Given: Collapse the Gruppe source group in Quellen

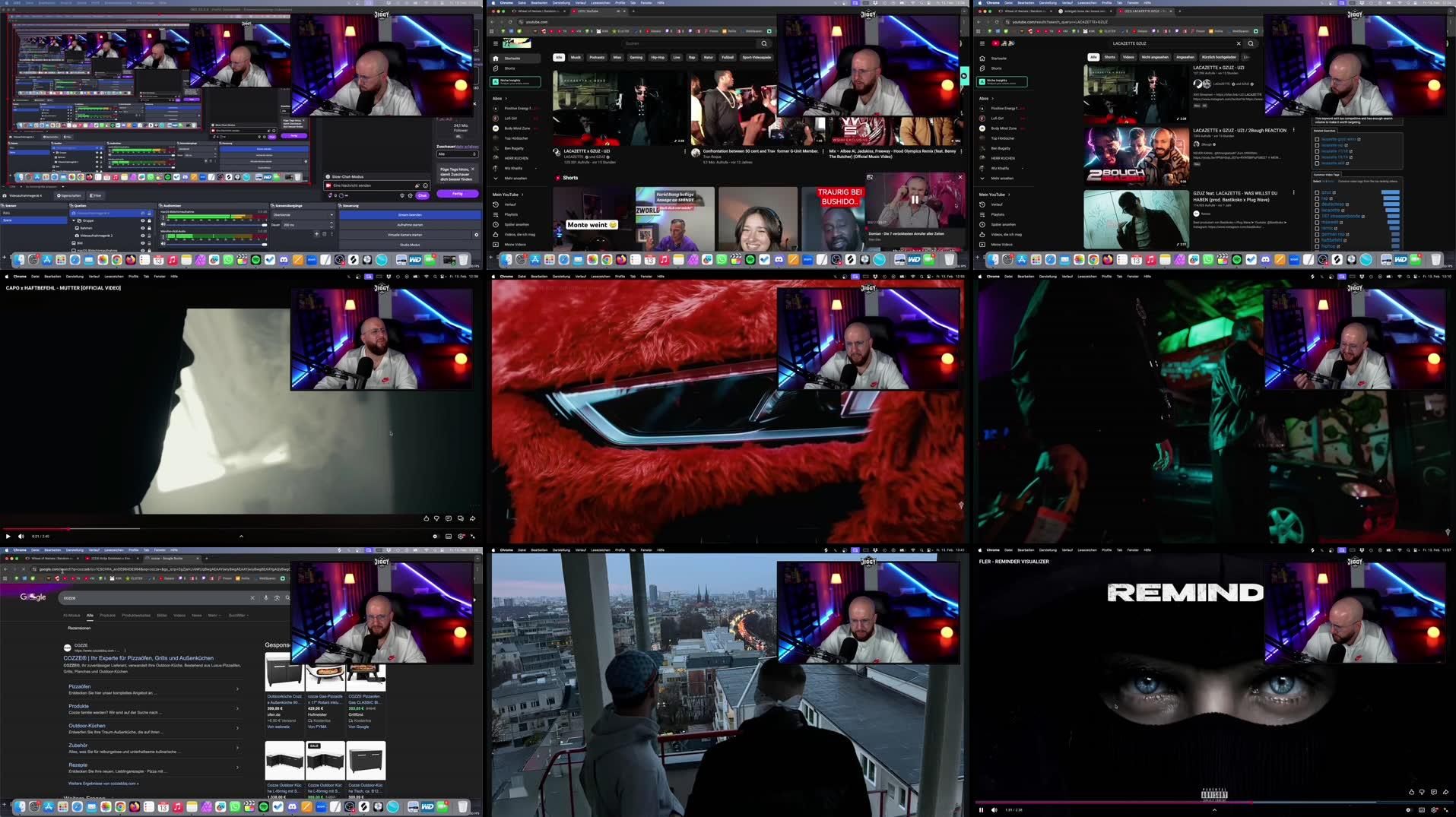Looking at the screenshot, I should pos(74,220).
